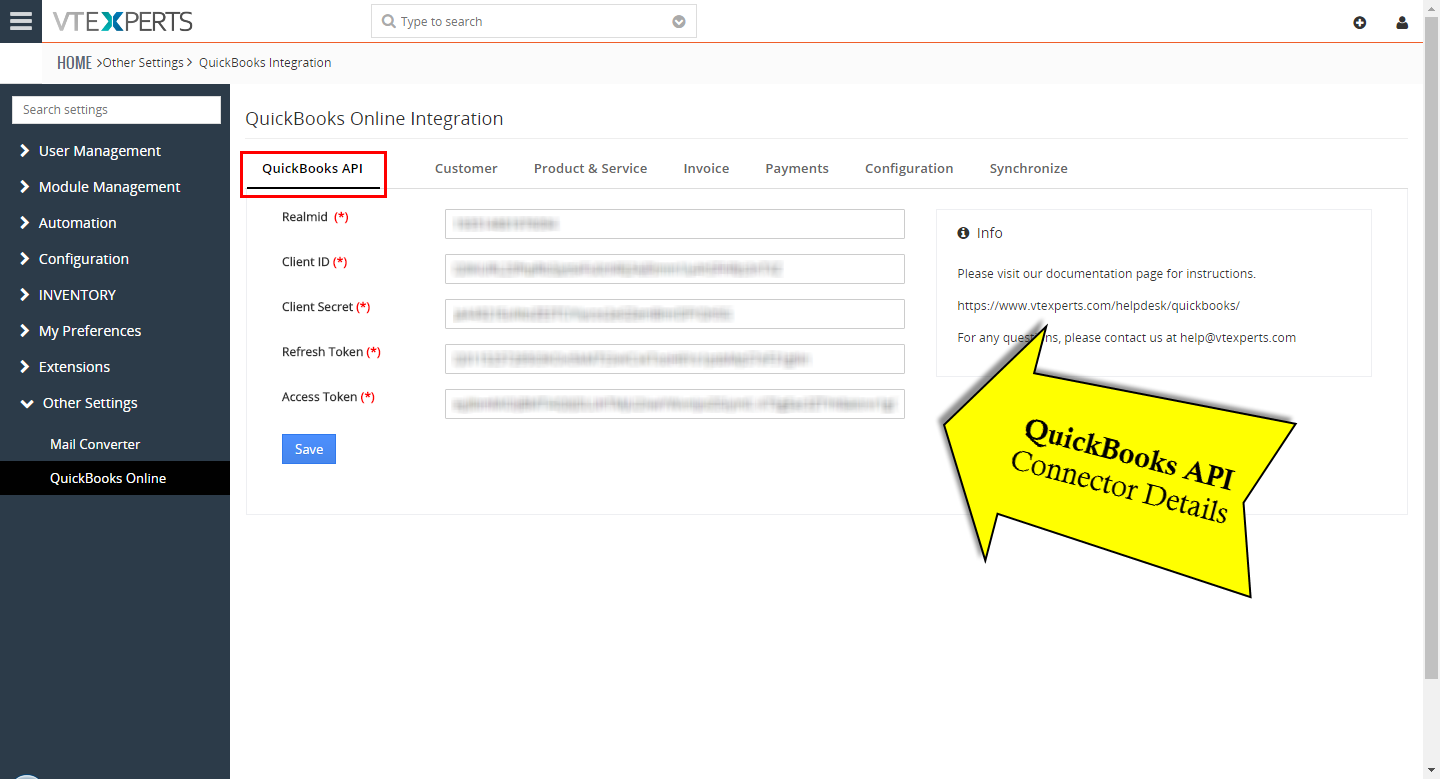Click the documentation instructions text
1440x779 pixels.
1106,273
